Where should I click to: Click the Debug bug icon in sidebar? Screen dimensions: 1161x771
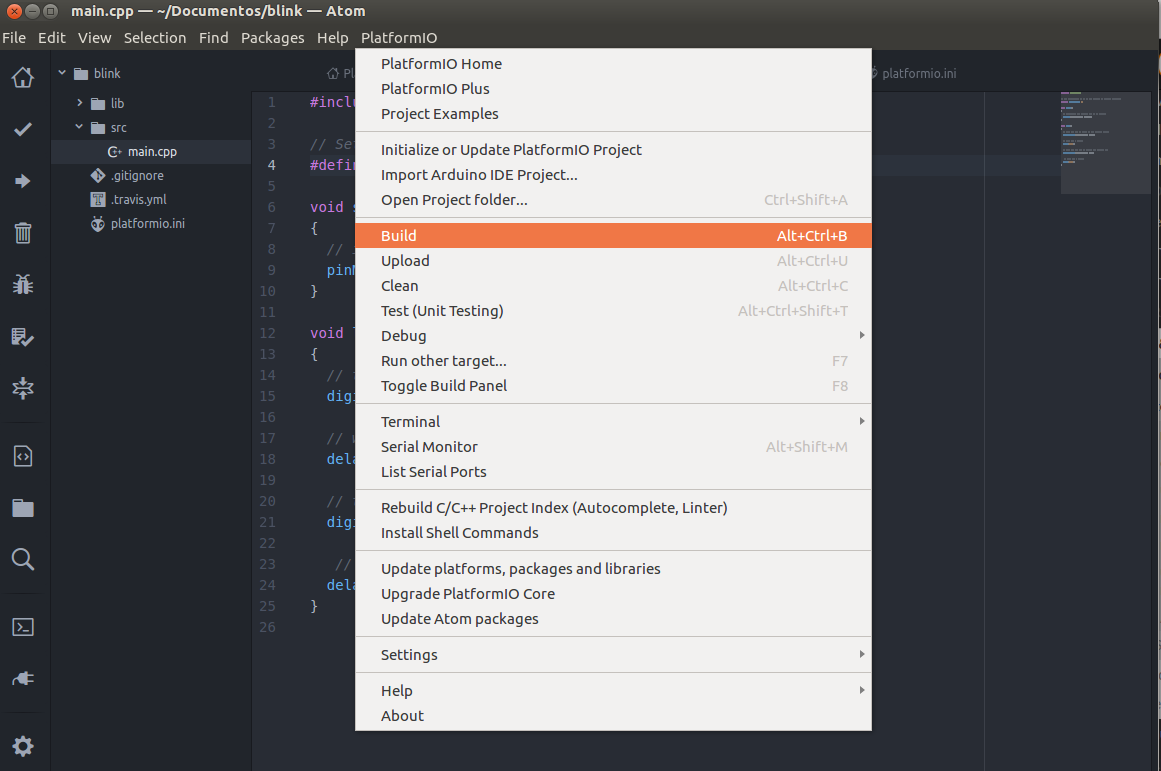(23, 284)
